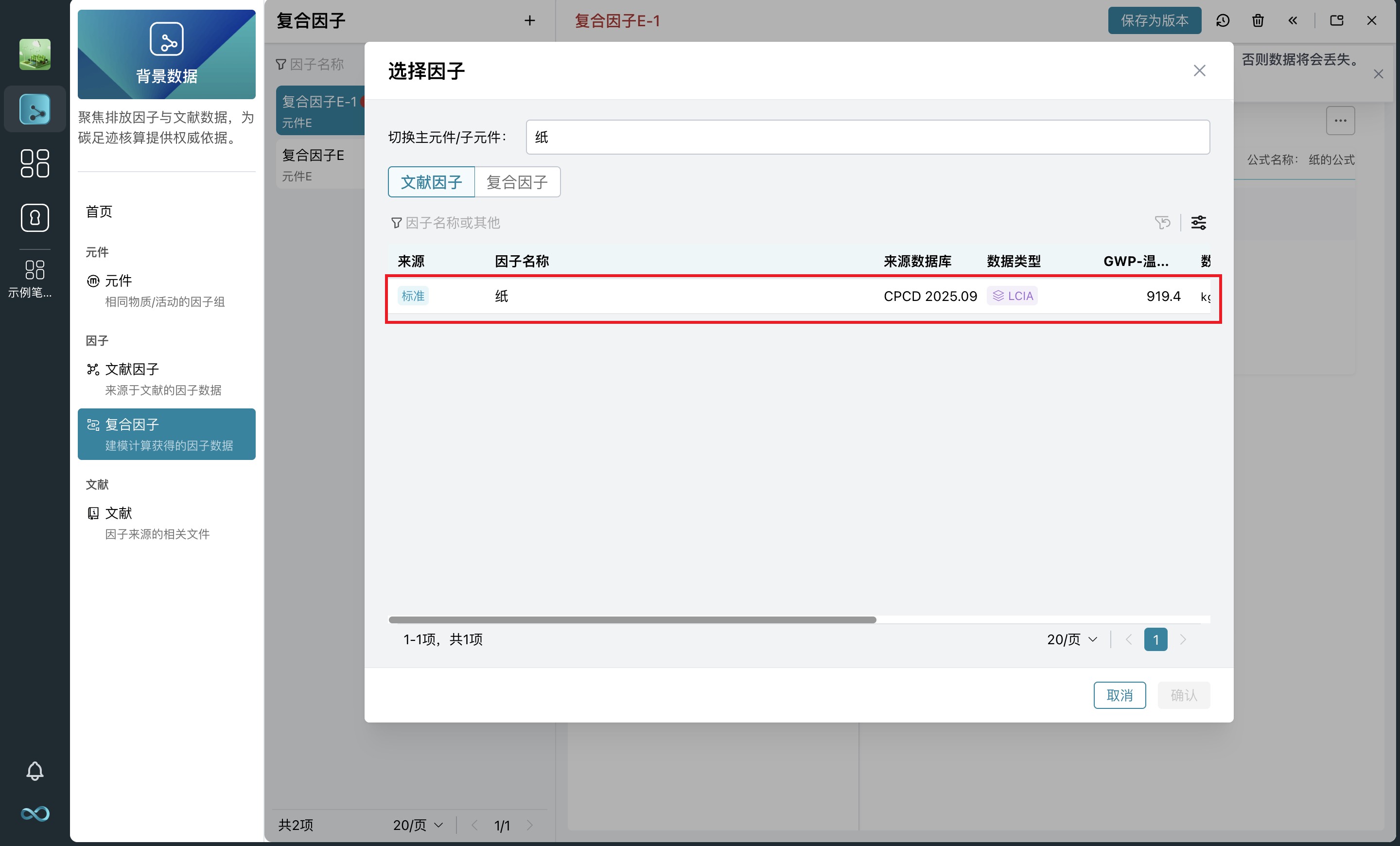Click the reset filter icon in dialog
This screenshot has width=1400, height=846.
tap(1162, 223)
